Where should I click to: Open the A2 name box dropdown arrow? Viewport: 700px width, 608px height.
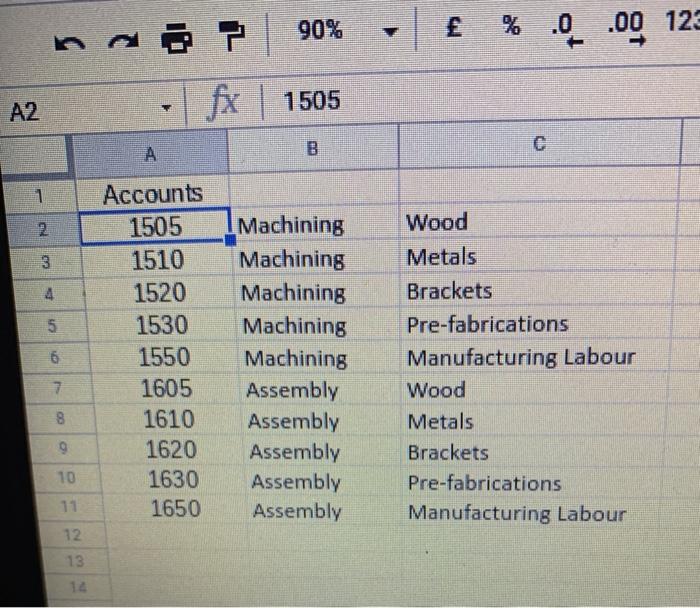click(166, 108)
